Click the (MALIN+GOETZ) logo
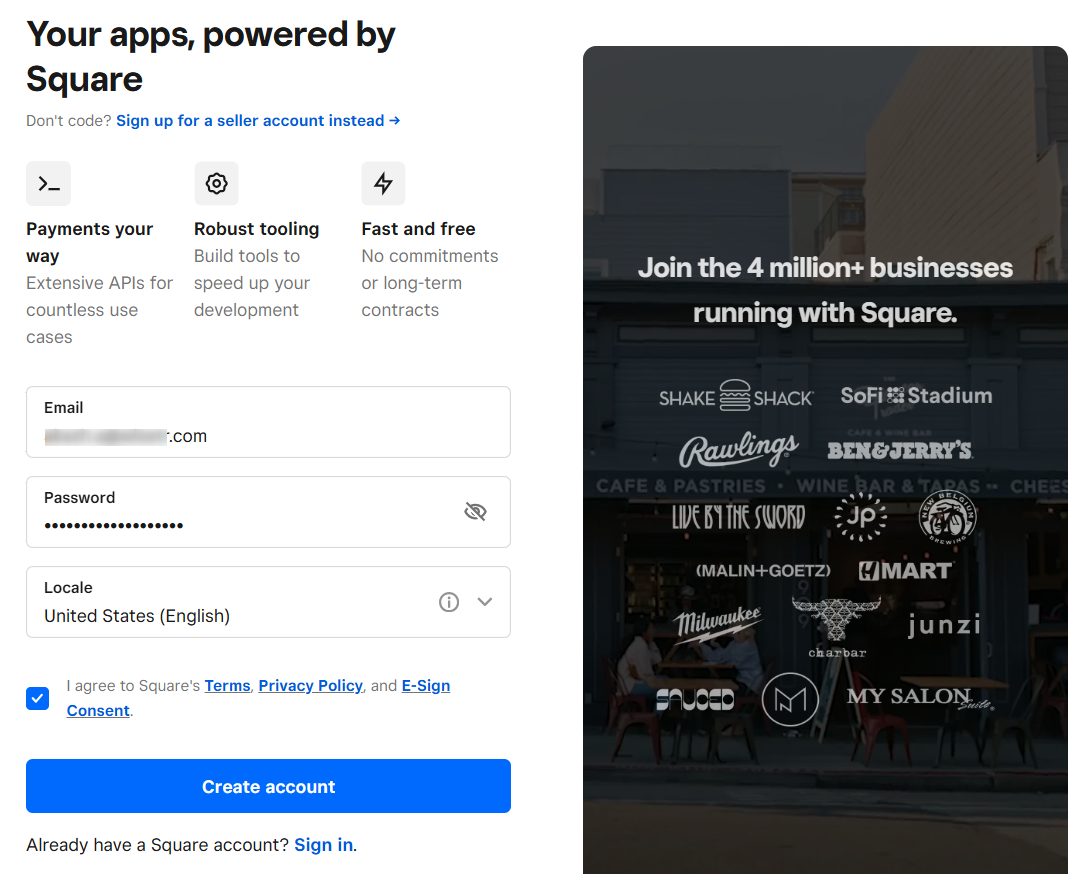The image size is (1088, 874). pyautogui.click(x=763, y=571)
